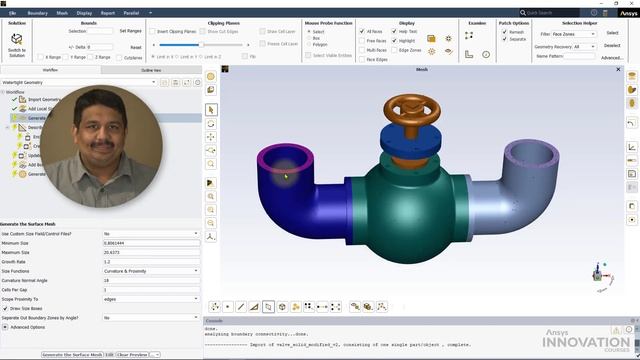Click the yellow display window icon
640x360 pixels.
pos(431,38)
